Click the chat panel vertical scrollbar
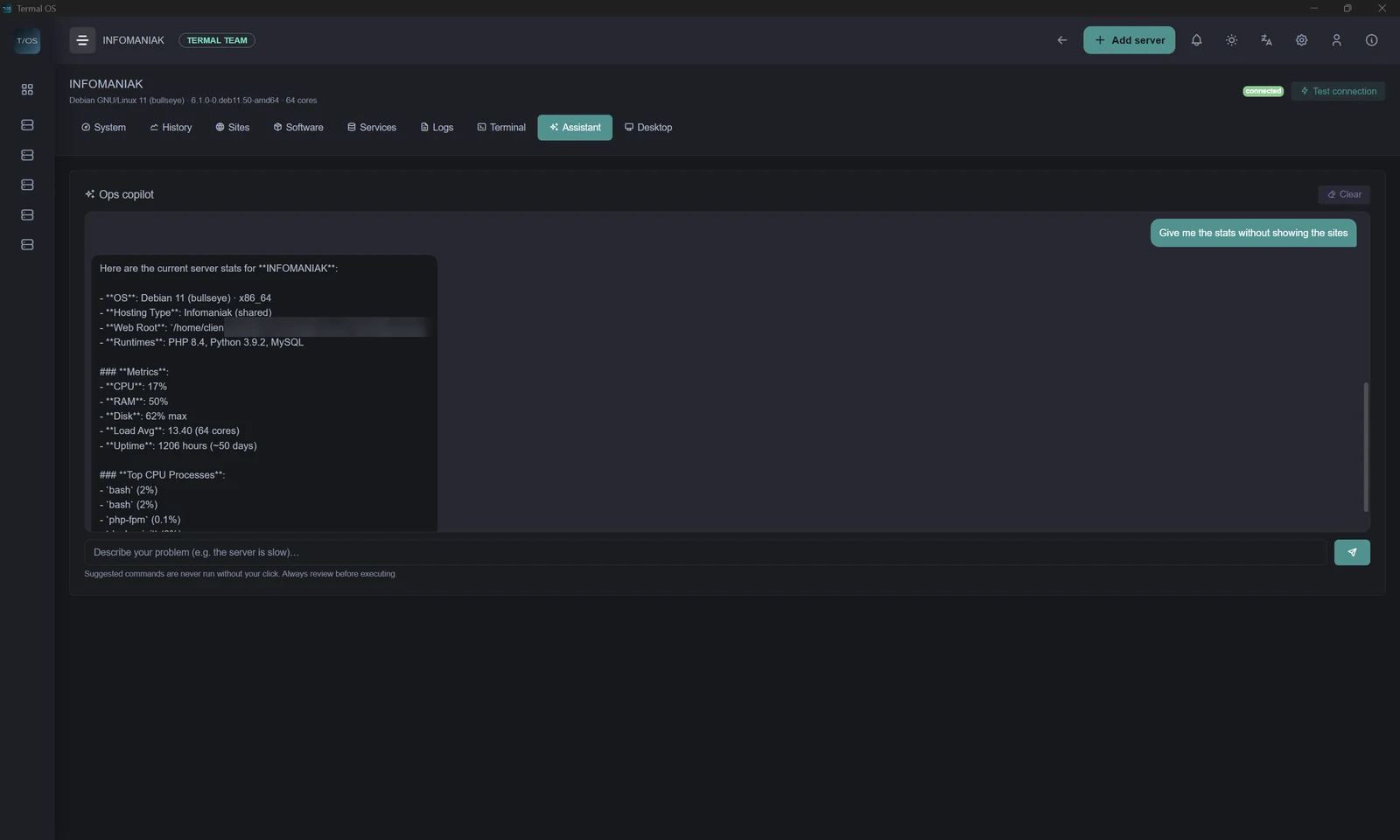The image size is (1400, 840). (1365, 446)
